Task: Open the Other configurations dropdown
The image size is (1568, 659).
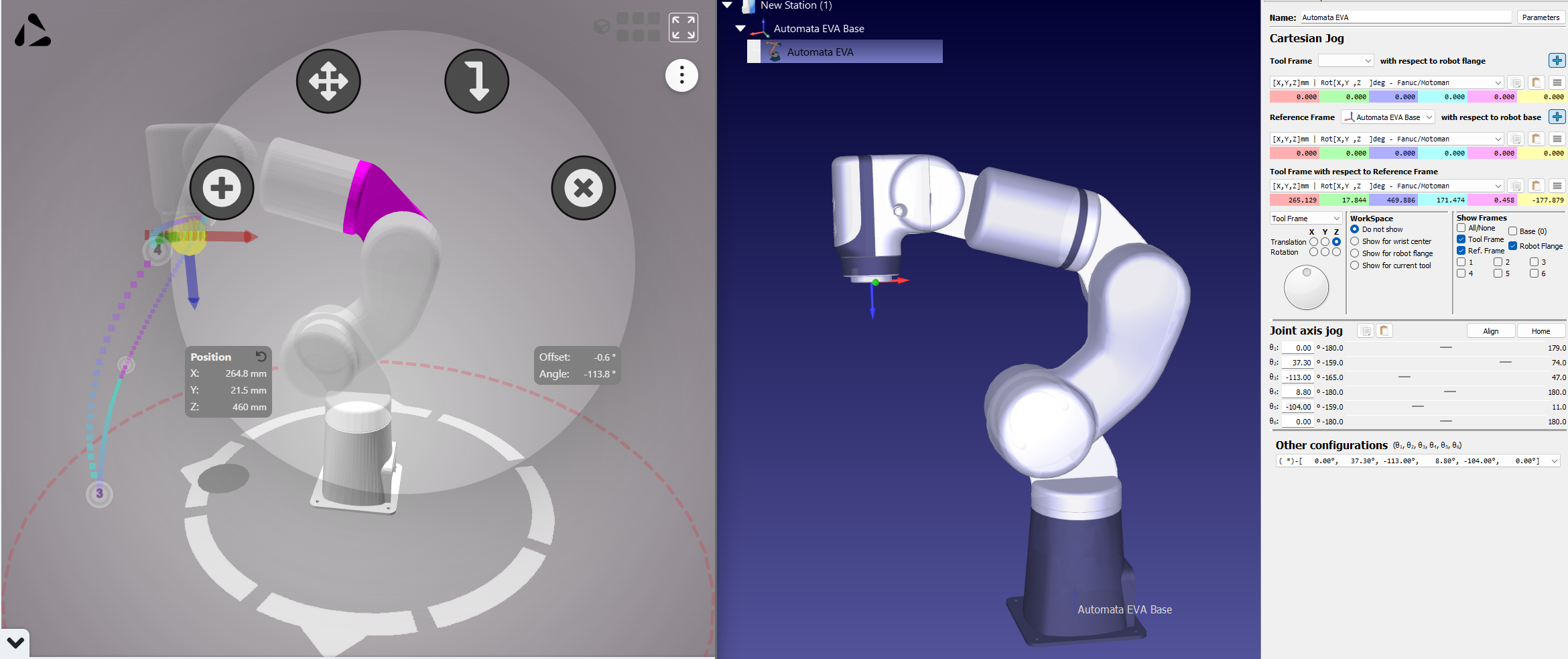Action: pyautogui.click(x=1418, y=461)
